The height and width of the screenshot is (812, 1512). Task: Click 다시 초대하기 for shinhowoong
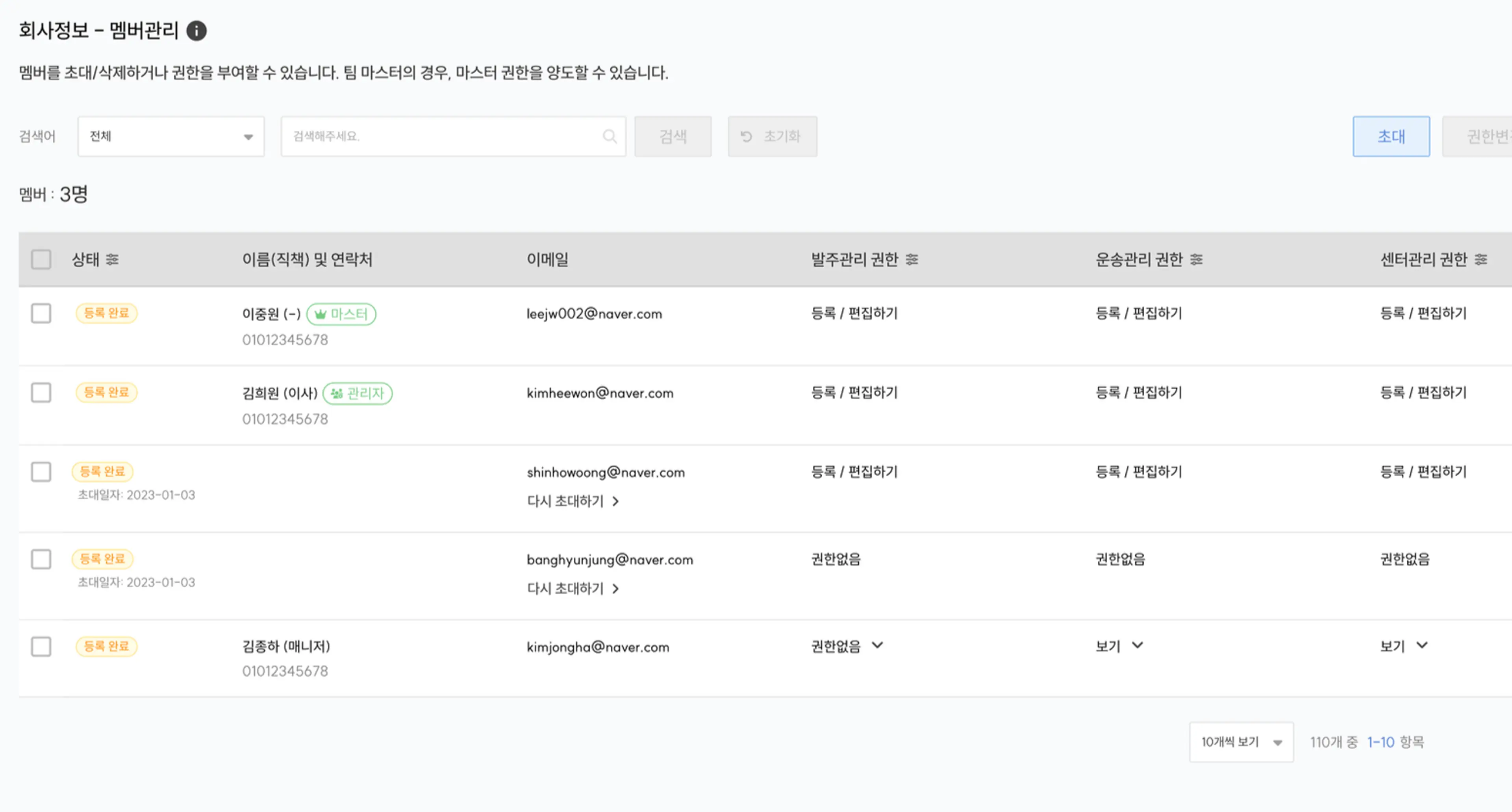click(573, 501)
